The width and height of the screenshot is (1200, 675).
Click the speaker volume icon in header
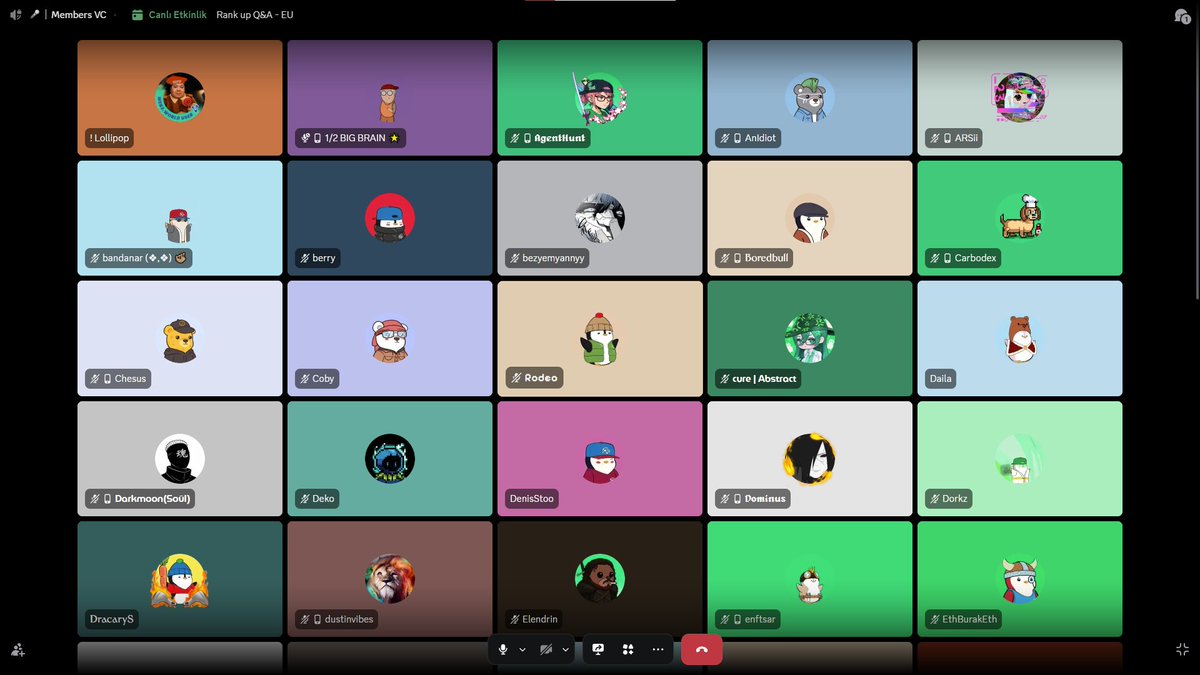click(15, 15)
